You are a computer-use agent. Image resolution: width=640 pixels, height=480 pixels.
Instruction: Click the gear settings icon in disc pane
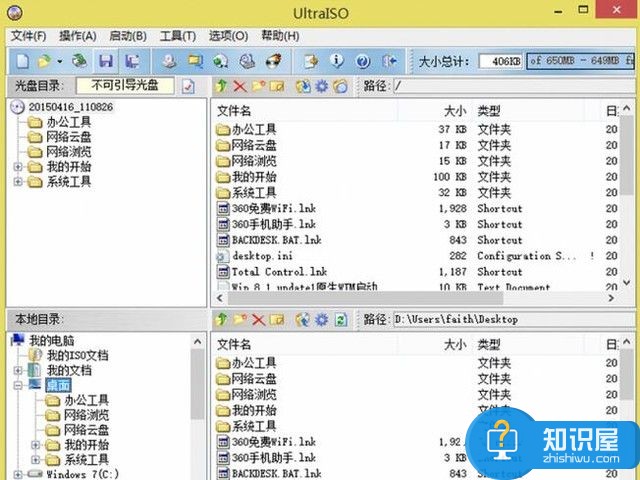(x=322, y=86)
